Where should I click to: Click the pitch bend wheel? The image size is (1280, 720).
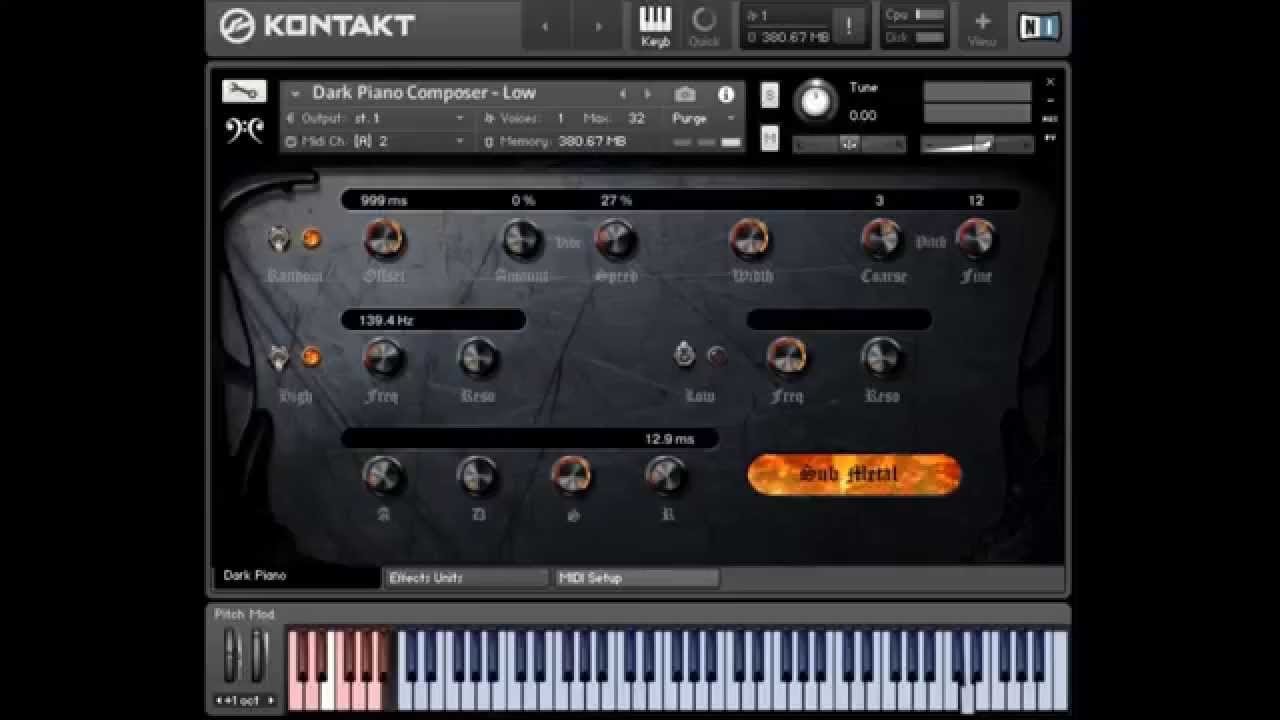point(232,656)
